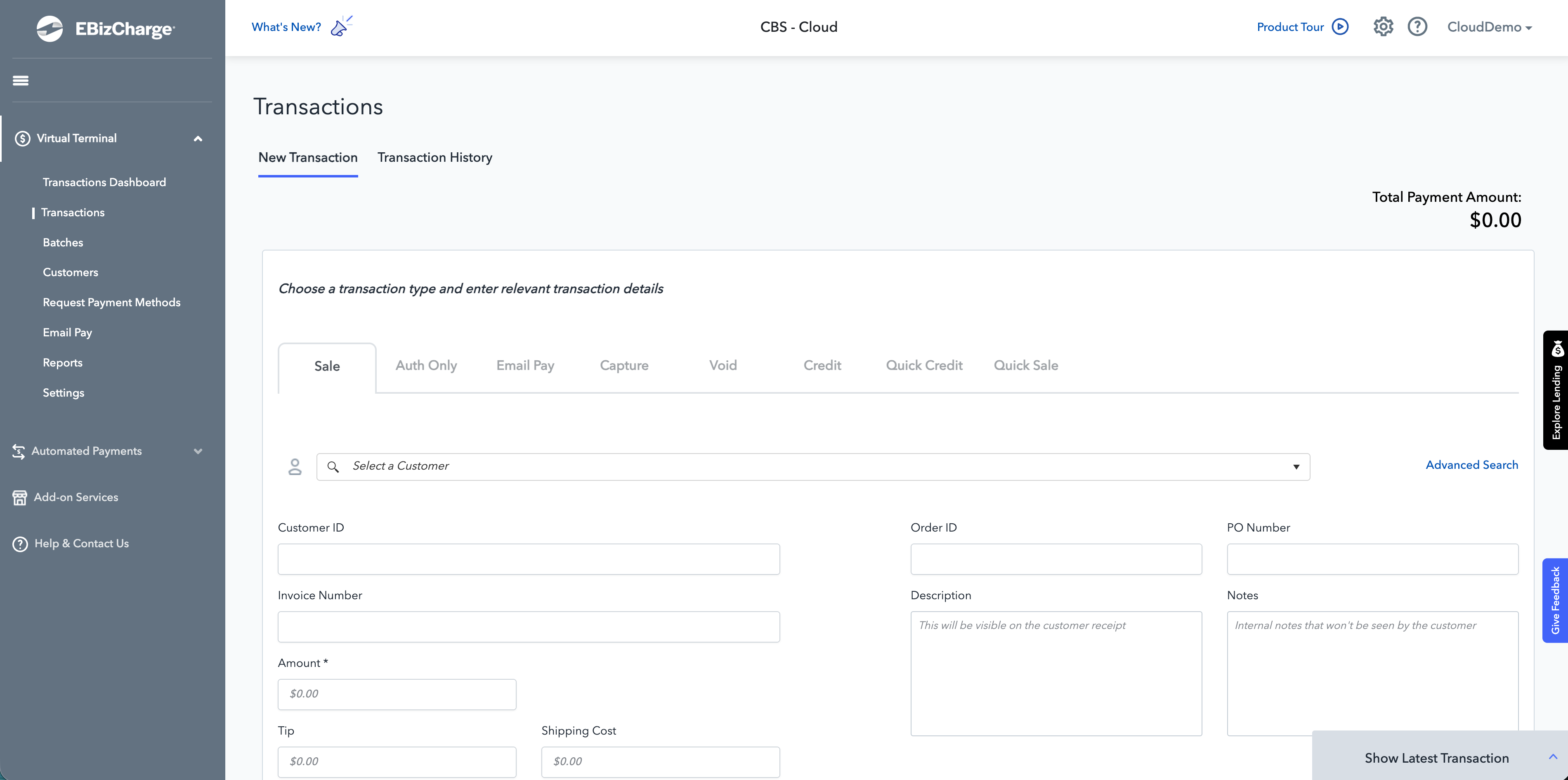Click Show Latest Transaction
Screen dimensions: 1568x780
coord(1436,758)
